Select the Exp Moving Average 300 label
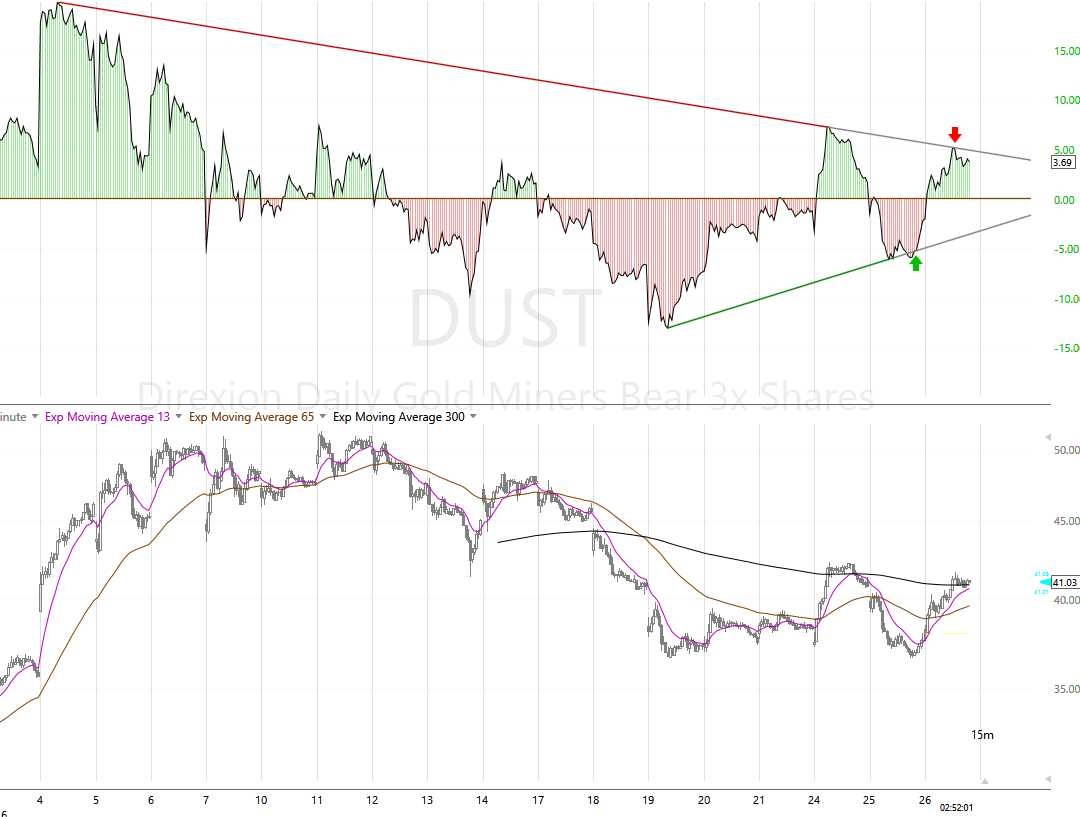Viewport: 1080px width, 817px height. point(398,417)
